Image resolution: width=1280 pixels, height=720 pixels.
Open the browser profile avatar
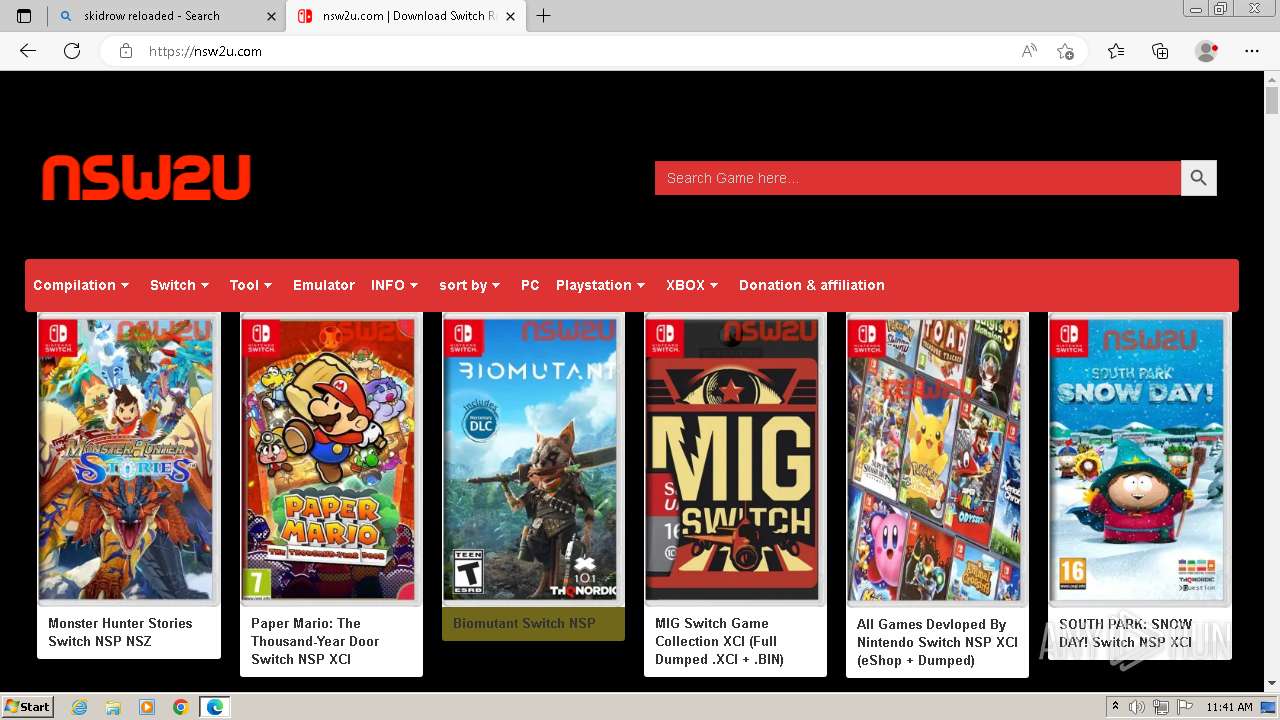(1207, 51)
